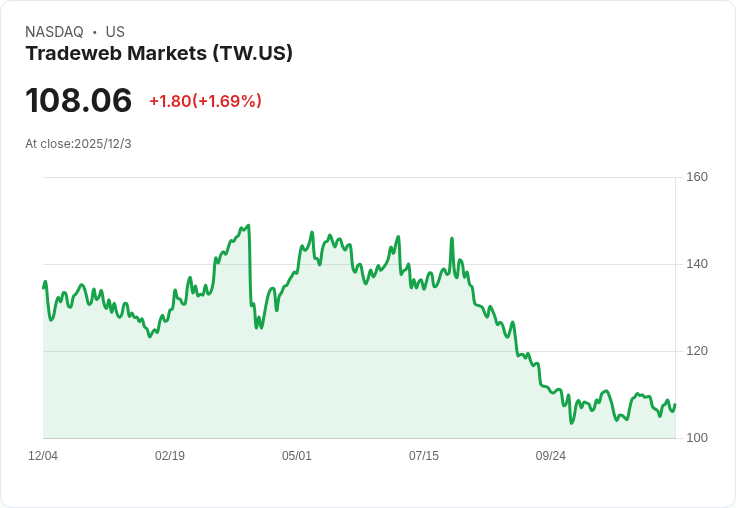Screen dimensions: 736x508
Task: Click the 160 y-axis price label
Action: click(697, 177)
